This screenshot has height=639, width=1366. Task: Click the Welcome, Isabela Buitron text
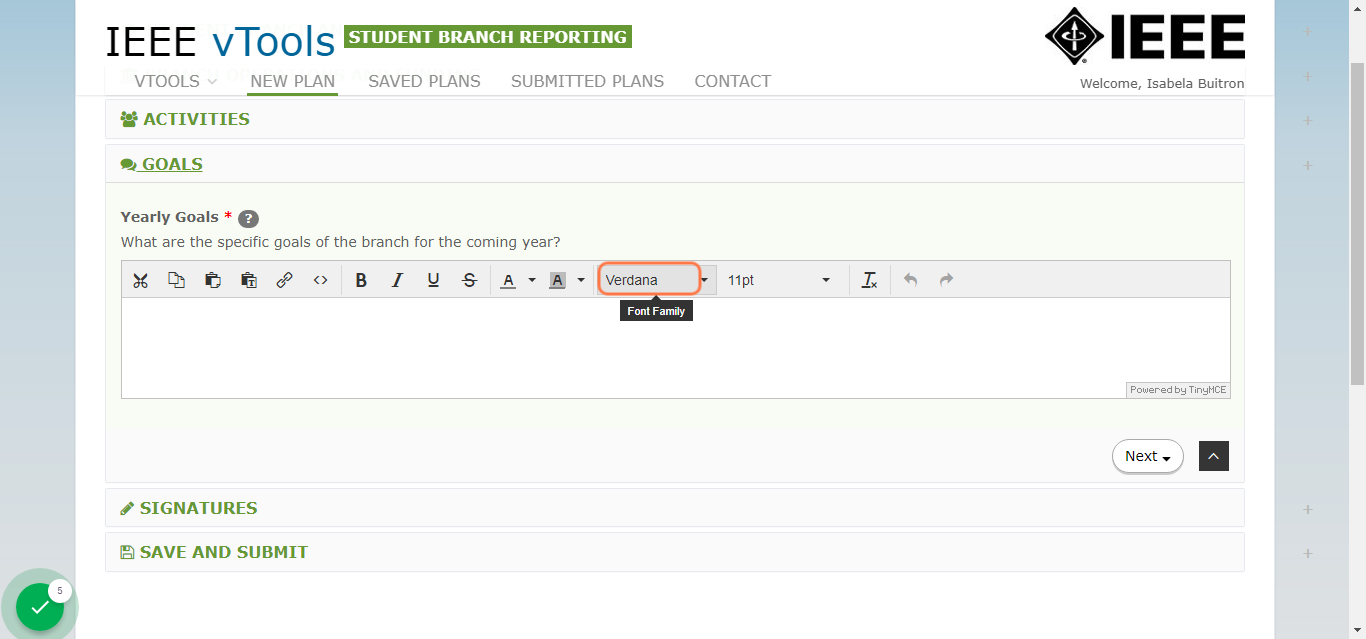click(x=1162, y=84)
